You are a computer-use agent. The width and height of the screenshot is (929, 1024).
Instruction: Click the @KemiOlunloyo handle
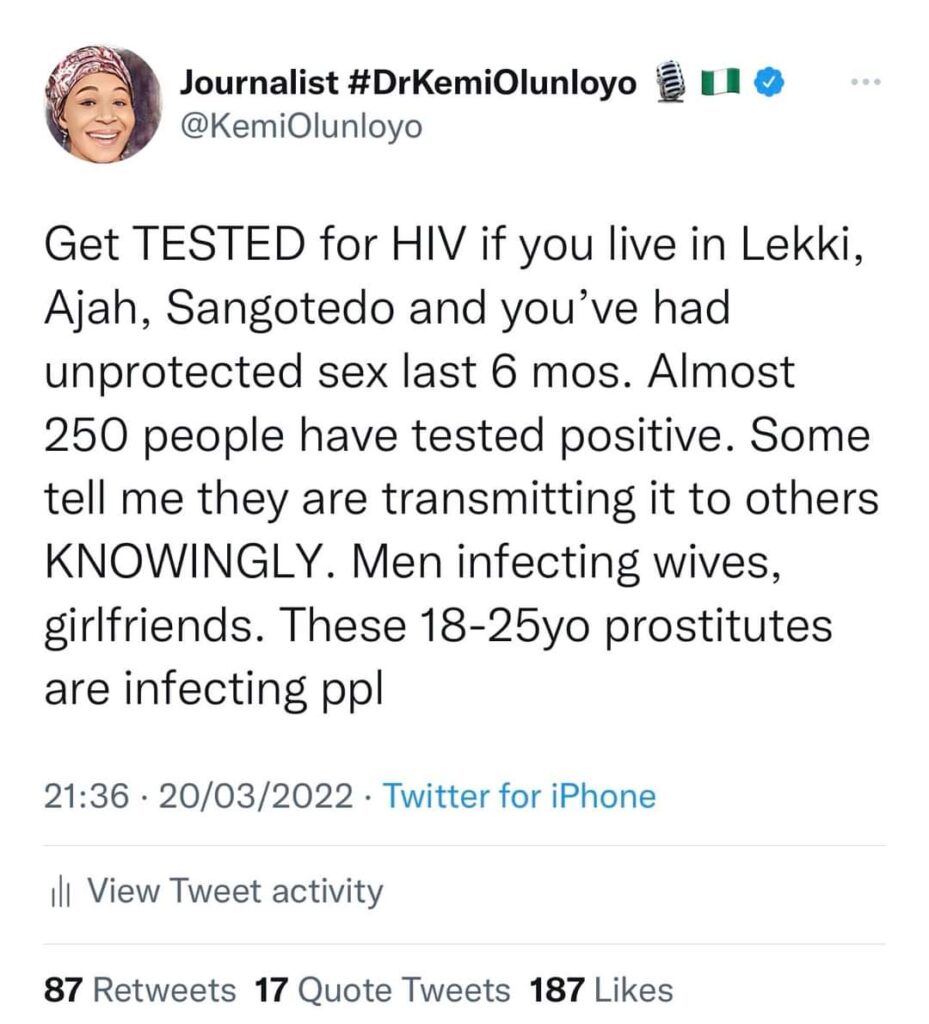click(301, 127)
